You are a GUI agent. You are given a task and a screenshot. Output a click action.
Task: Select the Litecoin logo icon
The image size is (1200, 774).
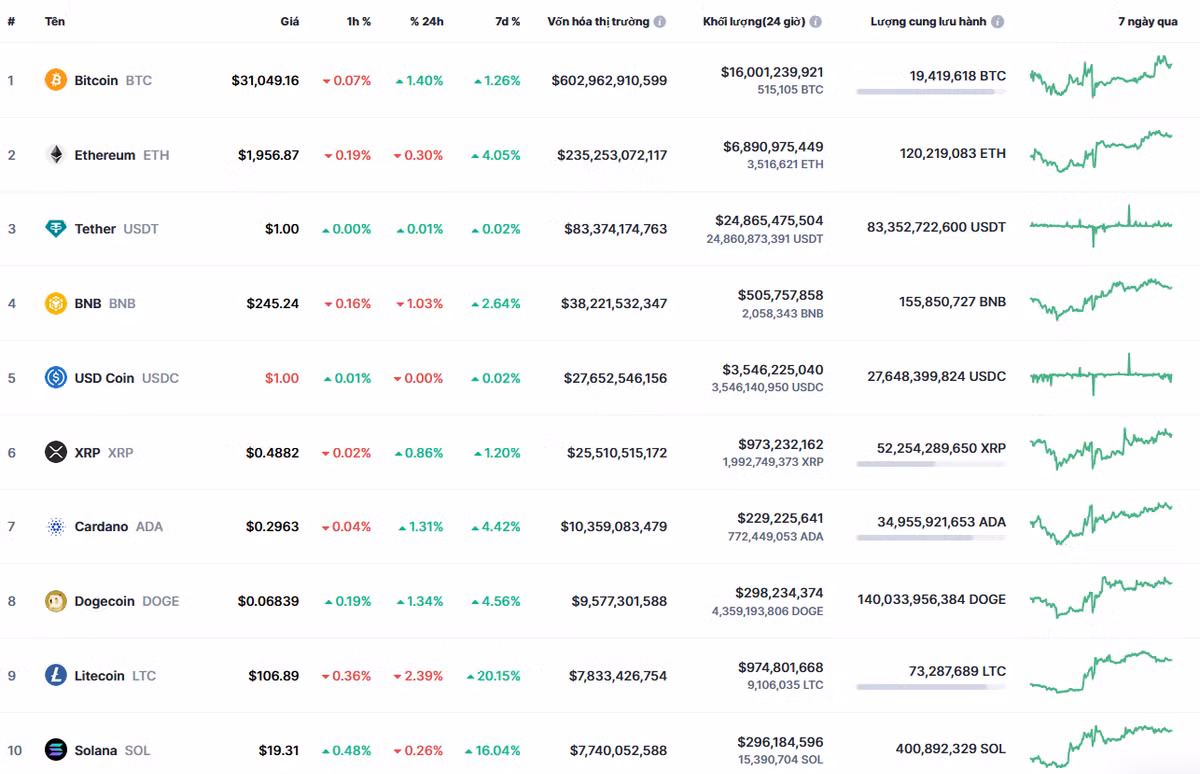[55, 675]
